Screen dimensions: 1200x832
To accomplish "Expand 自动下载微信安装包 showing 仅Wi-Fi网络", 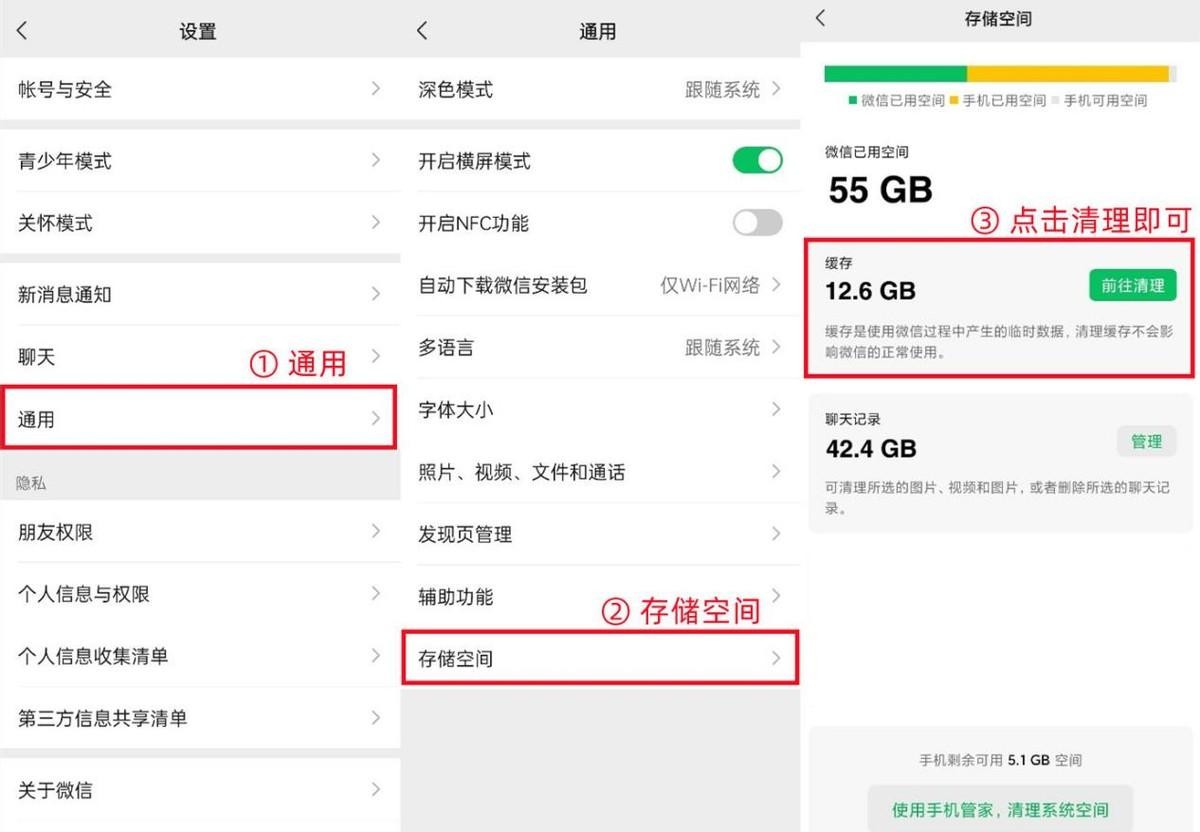I will [600, 285].
